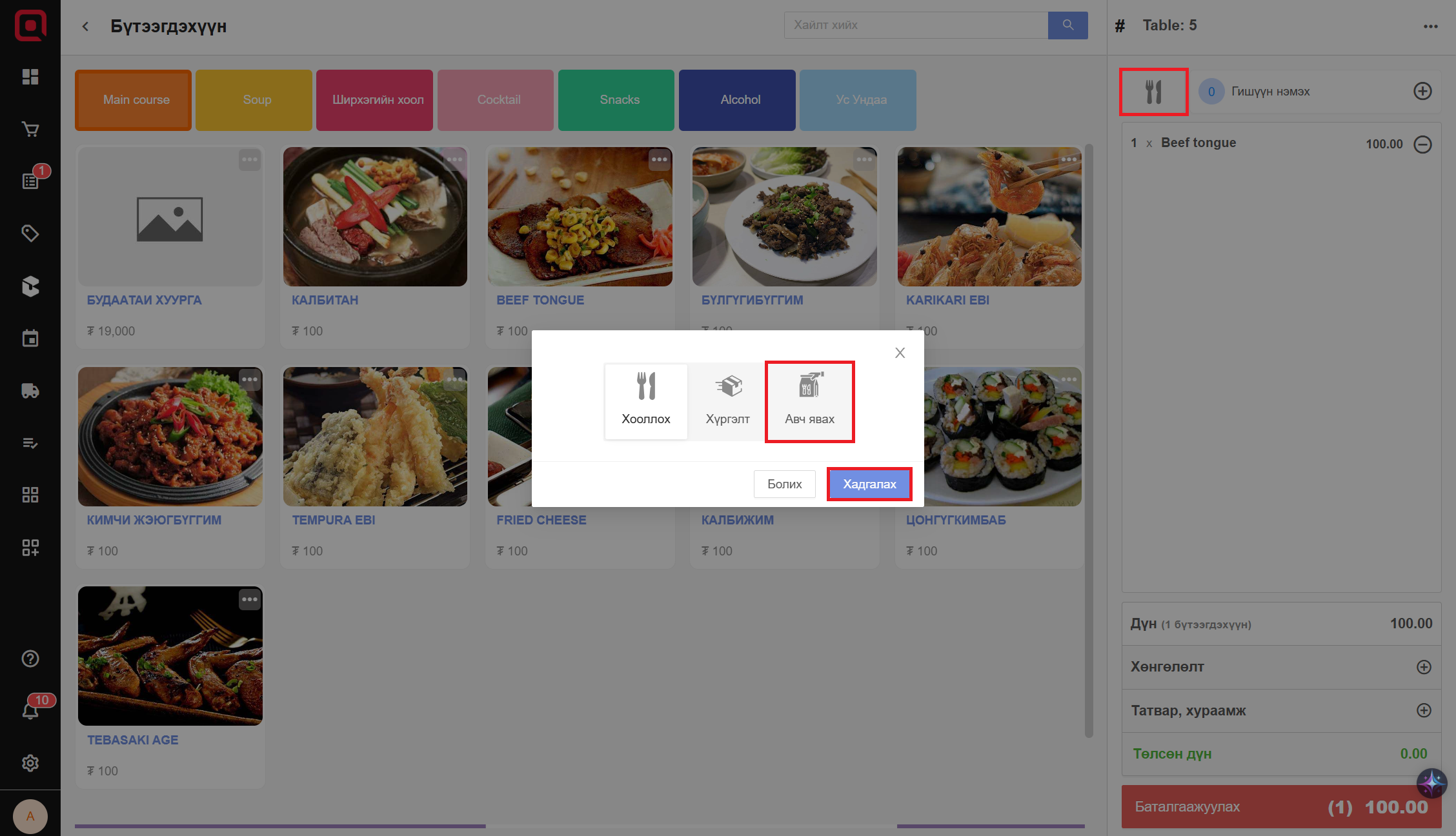Open the shopping cart sidebar icon

tap(30, 129)
